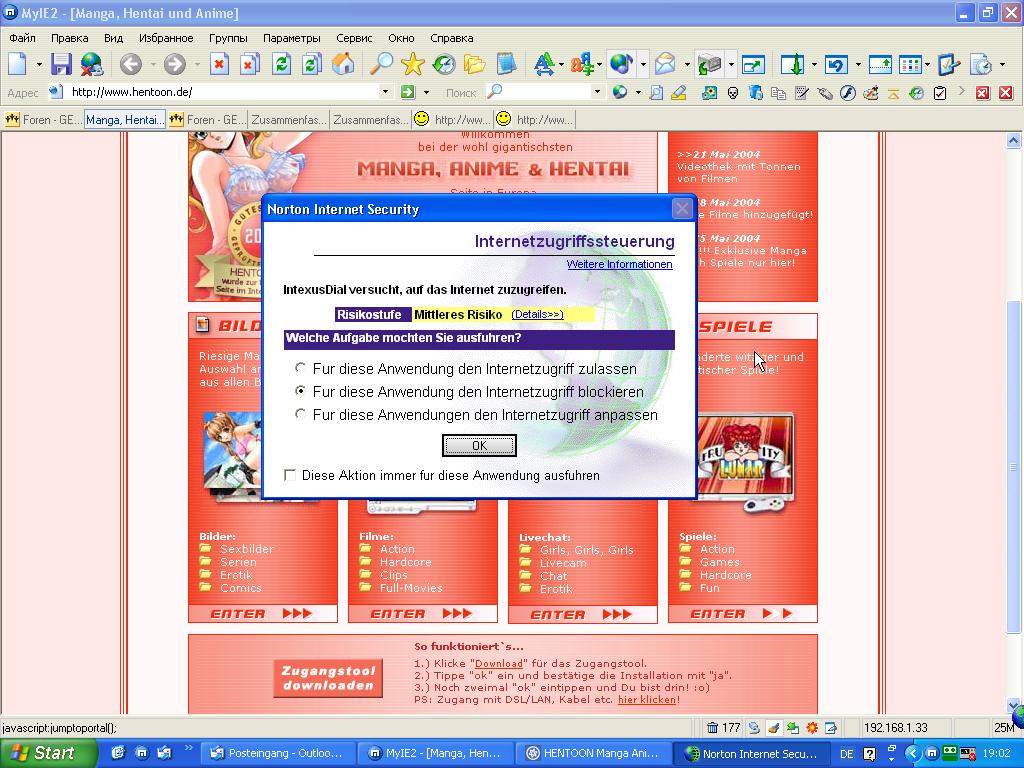Open search box dropdown arrow
This screenshot has height=768, width=1024.
click(x=597, y=92)
